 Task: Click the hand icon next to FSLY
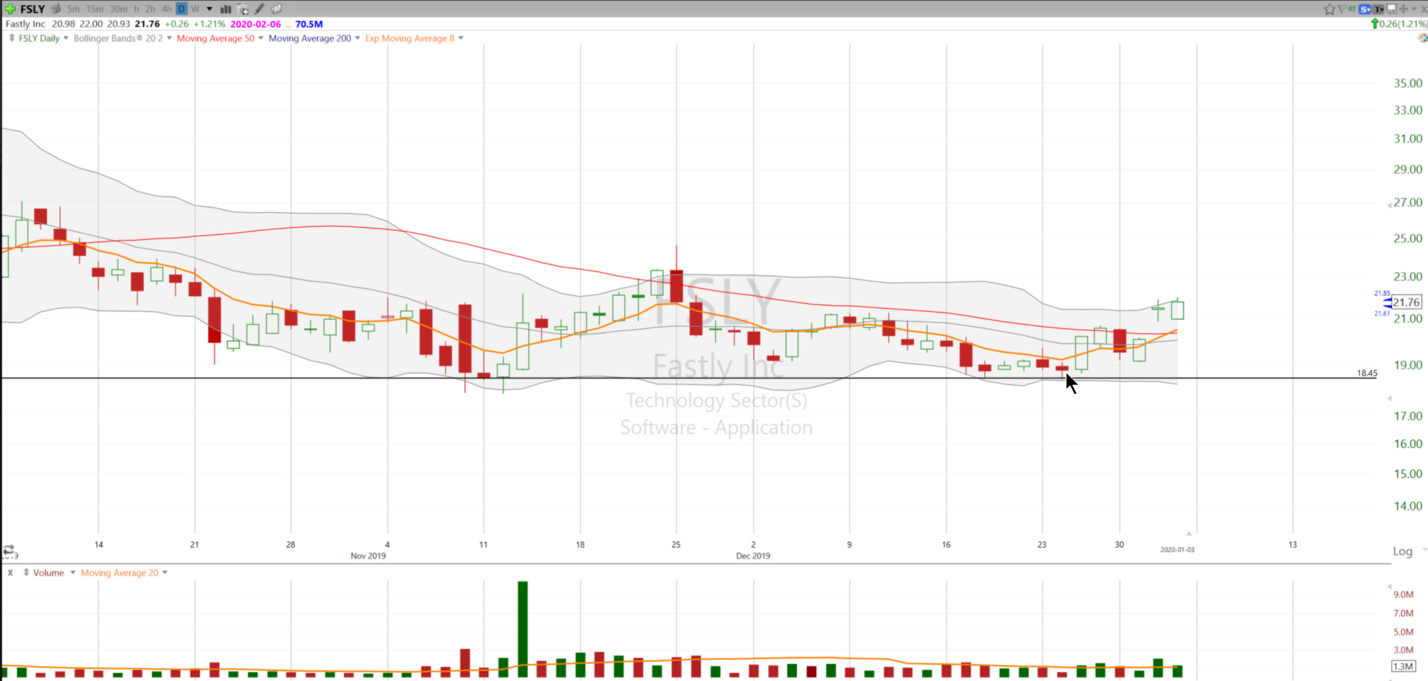(x=55, y=9)
